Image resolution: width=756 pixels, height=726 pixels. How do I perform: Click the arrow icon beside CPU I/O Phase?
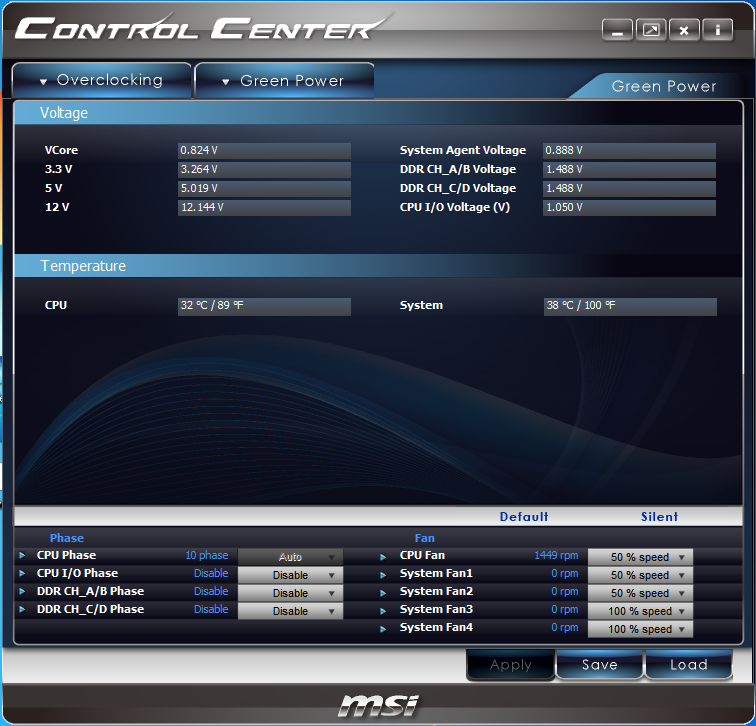22,573
